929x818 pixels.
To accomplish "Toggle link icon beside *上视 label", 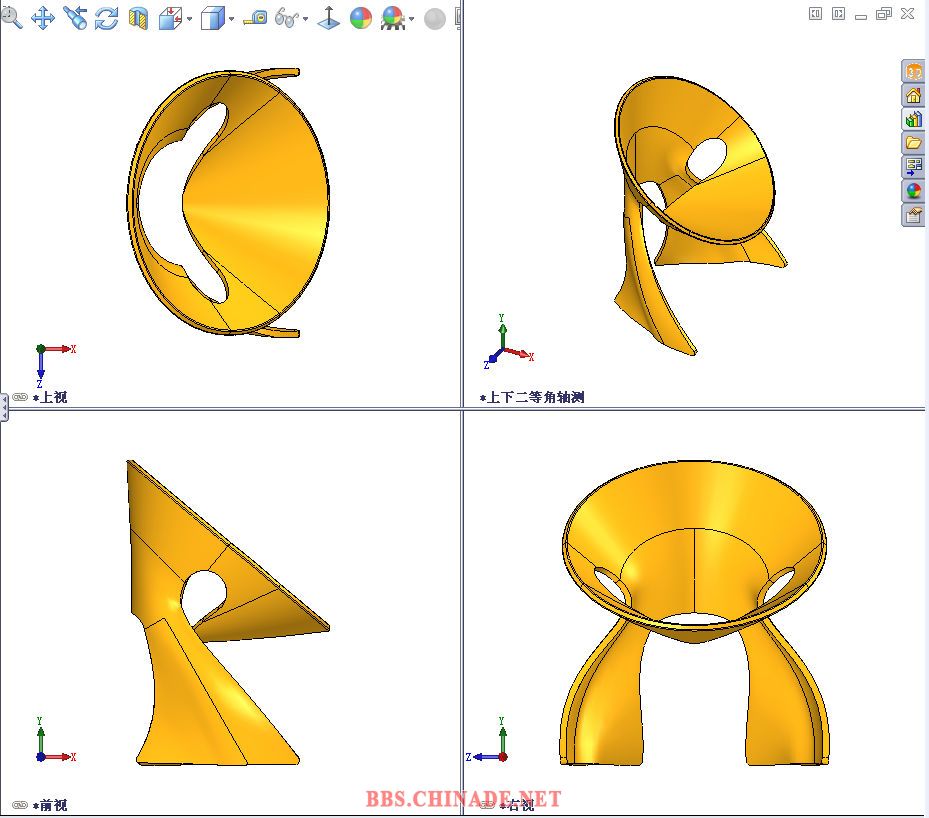I will [20, 397].
